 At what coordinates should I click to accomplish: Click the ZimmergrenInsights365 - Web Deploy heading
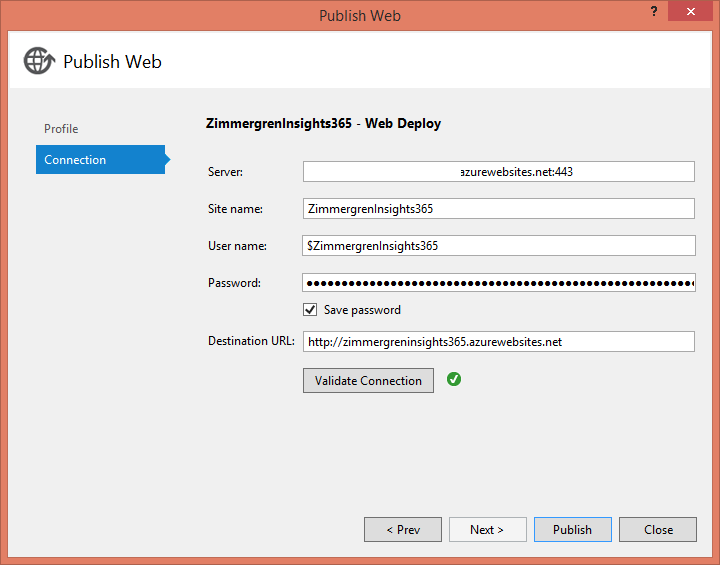(x=322, y=124)
